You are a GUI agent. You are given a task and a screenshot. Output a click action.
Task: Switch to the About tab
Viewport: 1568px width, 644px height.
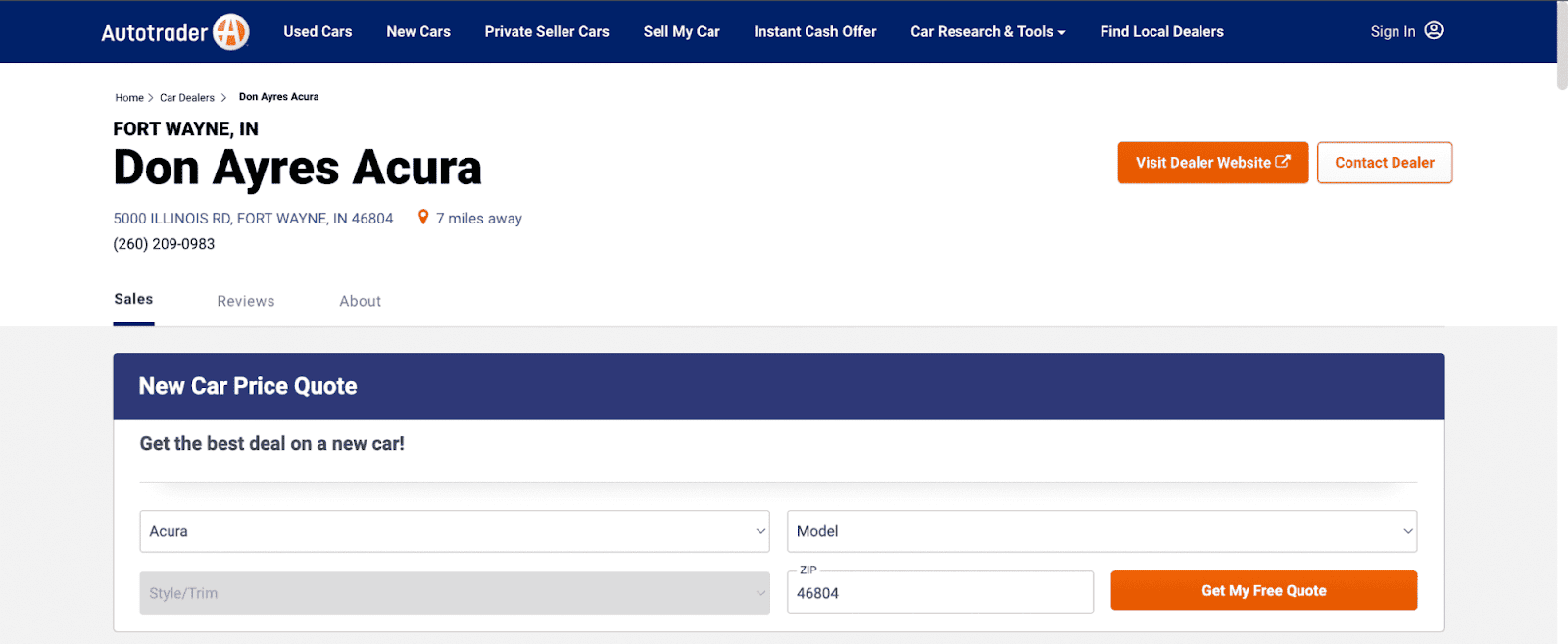pyautogui.click(x=361, y=301)
